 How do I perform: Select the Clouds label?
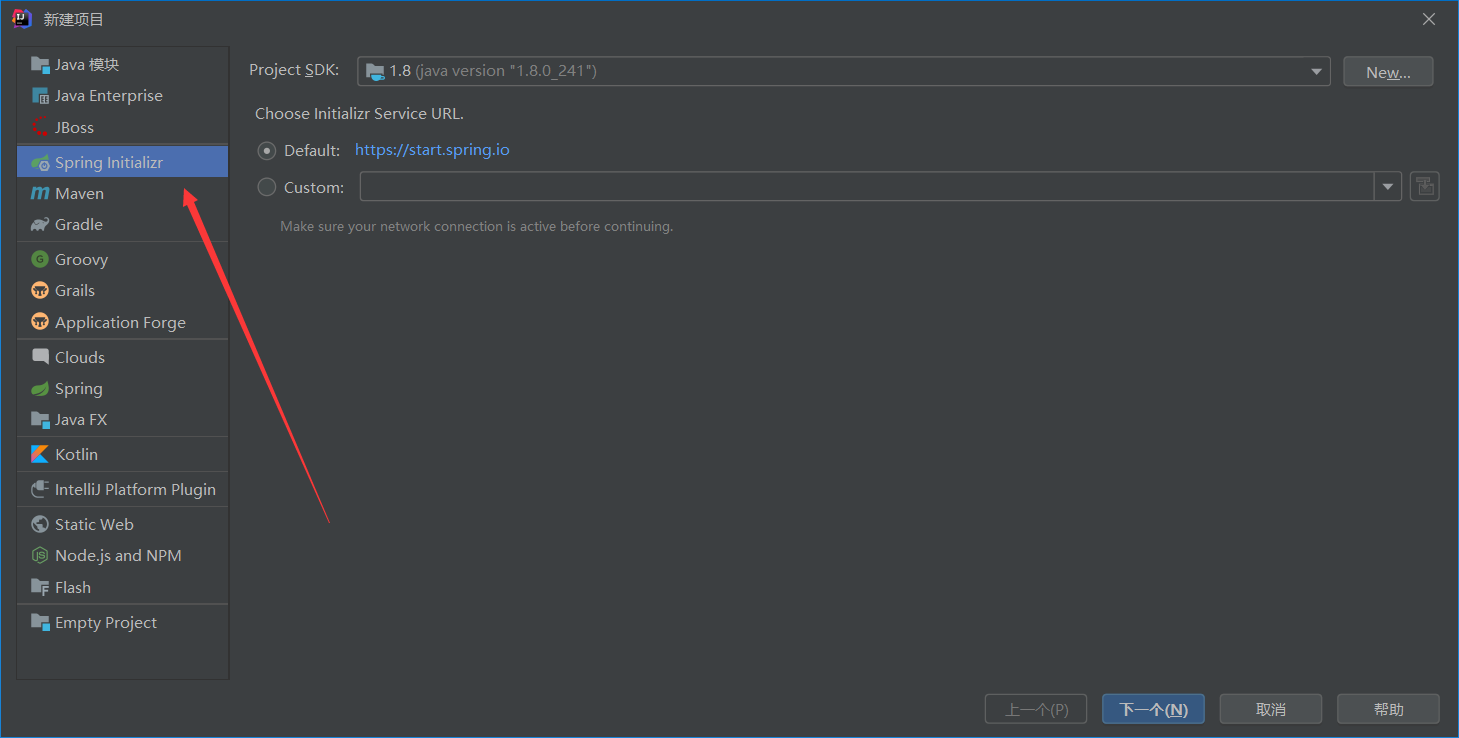click(x=80, y=357)
